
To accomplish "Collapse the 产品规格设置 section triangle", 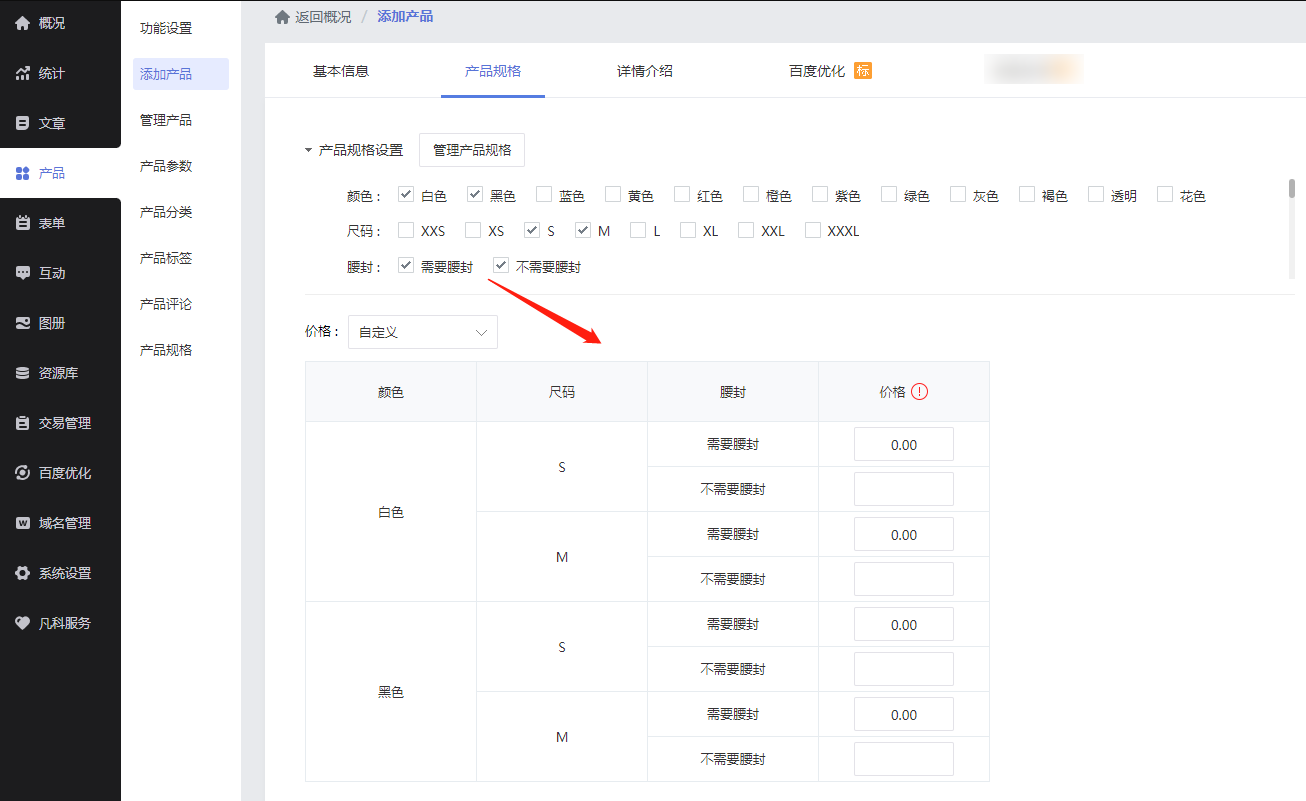I will [x=309, y=151].
